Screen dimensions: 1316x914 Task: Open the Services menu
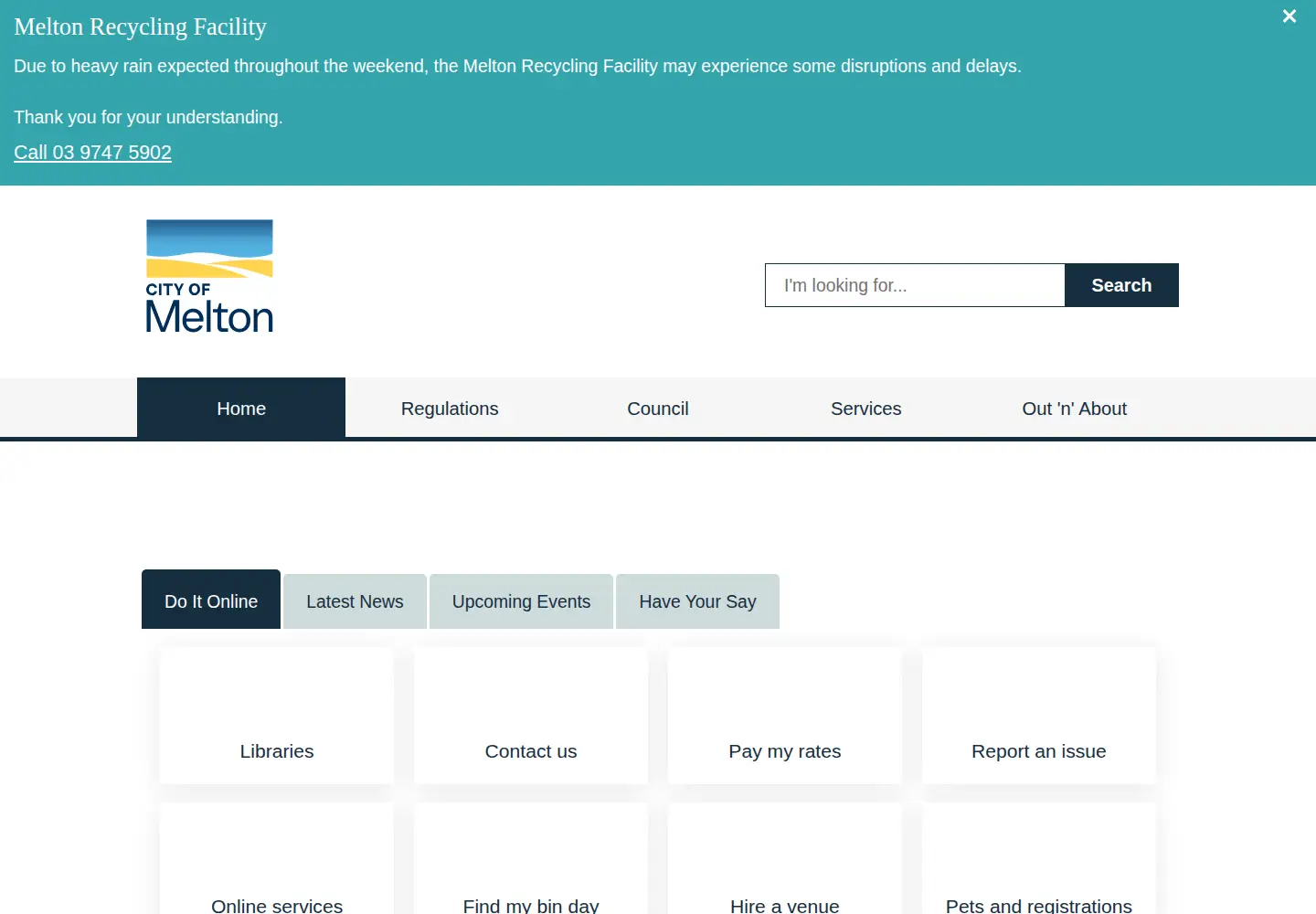[866, 409]
